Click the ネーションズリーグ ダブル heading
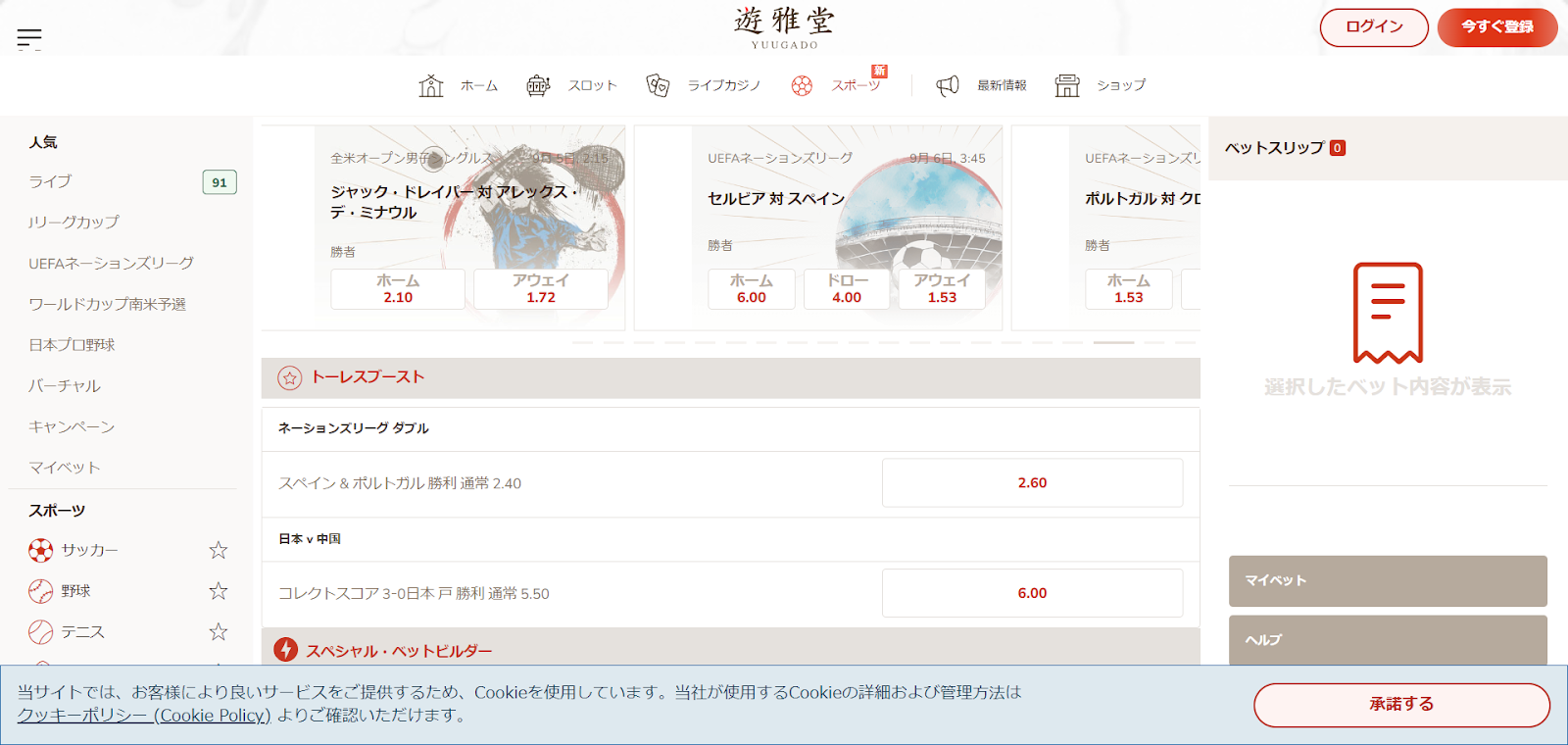 pyautogui.click(x=354, y=428)
